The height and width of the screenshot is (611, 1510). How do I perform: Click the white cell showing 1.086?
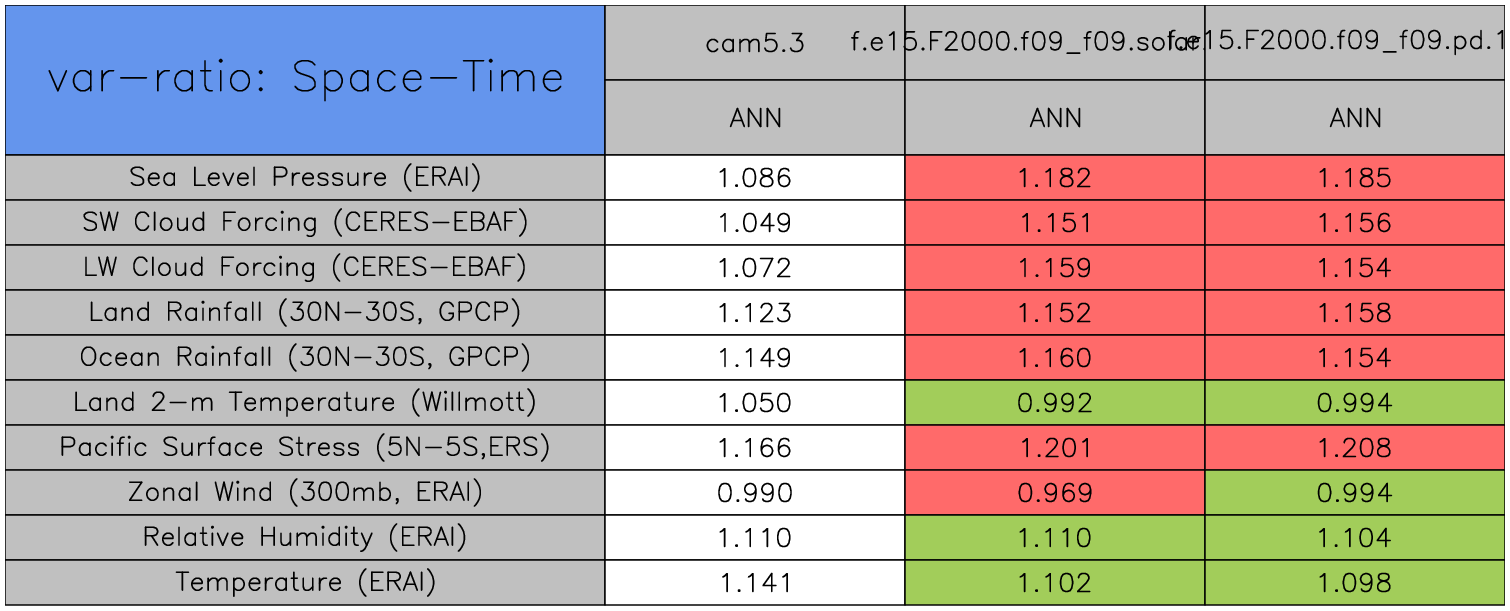755,178
